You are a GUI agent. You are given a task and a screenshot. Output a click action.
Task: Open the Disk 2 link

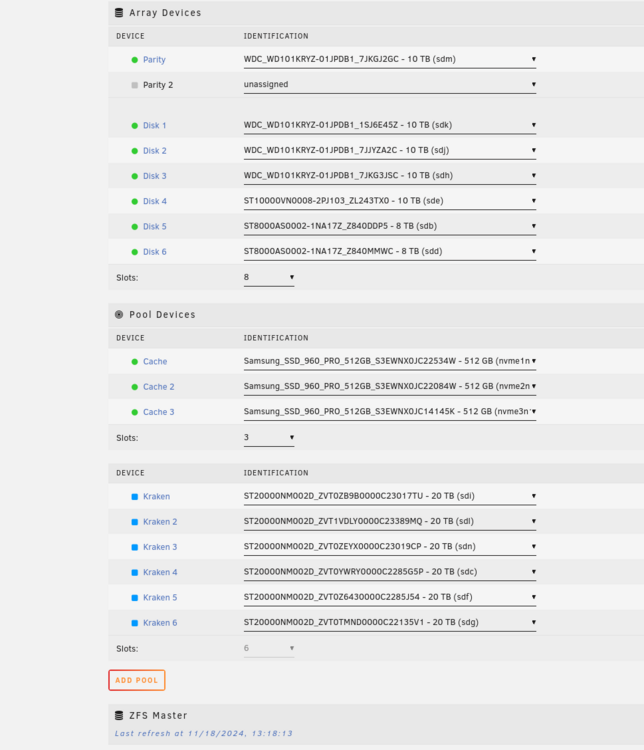[x=155, y=151]
